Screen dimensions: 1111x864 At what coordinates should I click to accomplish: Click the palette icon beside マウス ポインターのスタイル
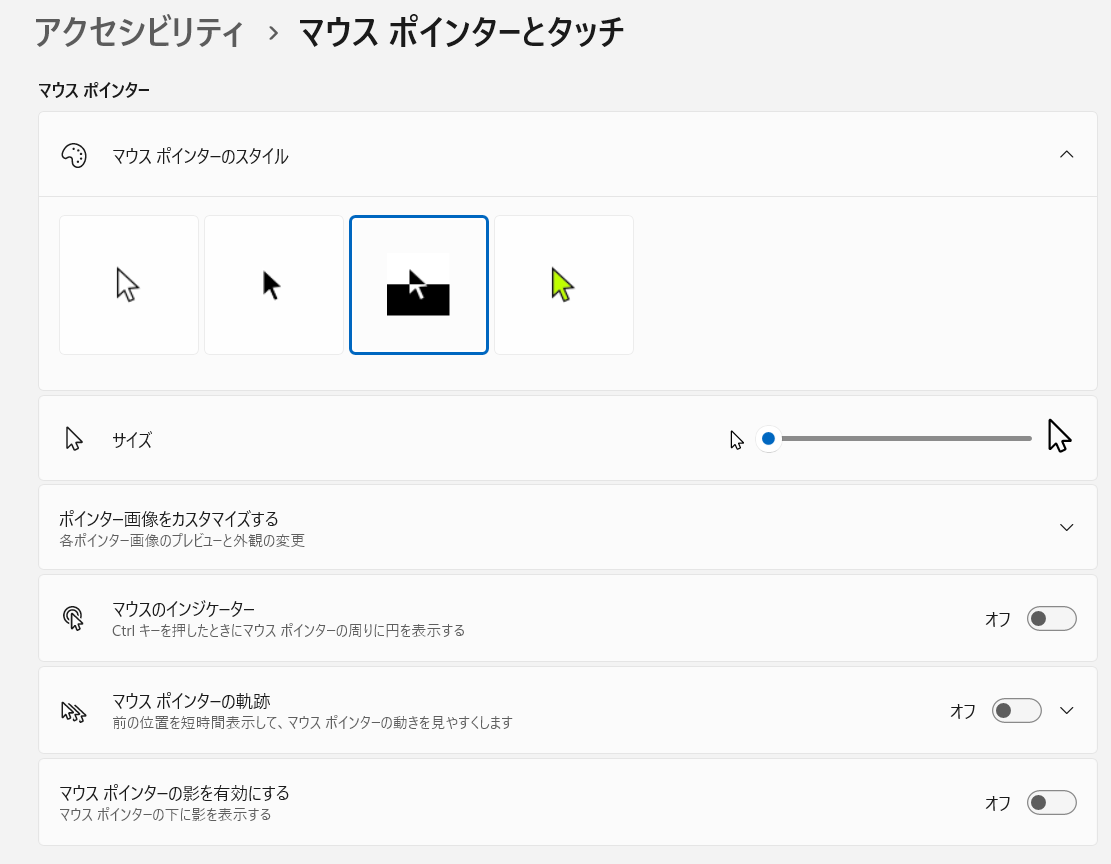coord(74,155)
